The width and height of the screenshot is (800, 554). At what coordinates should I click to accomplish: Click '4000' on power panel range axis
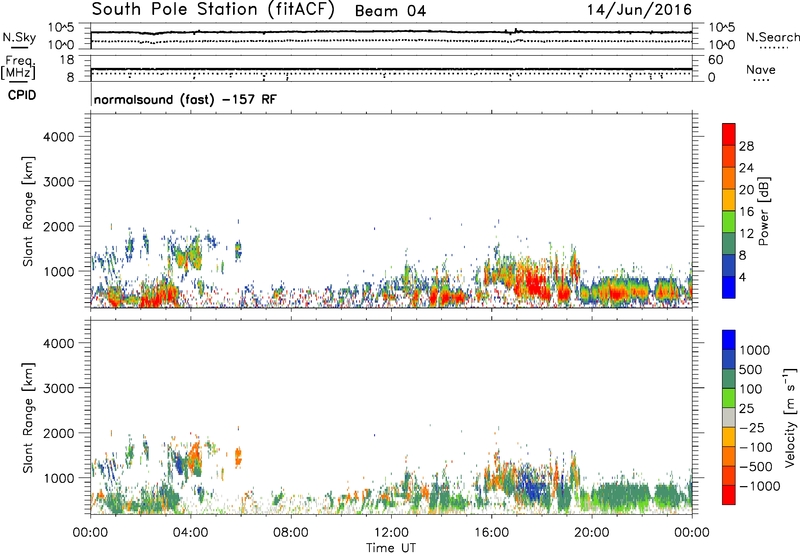click(x=59, y=137)
